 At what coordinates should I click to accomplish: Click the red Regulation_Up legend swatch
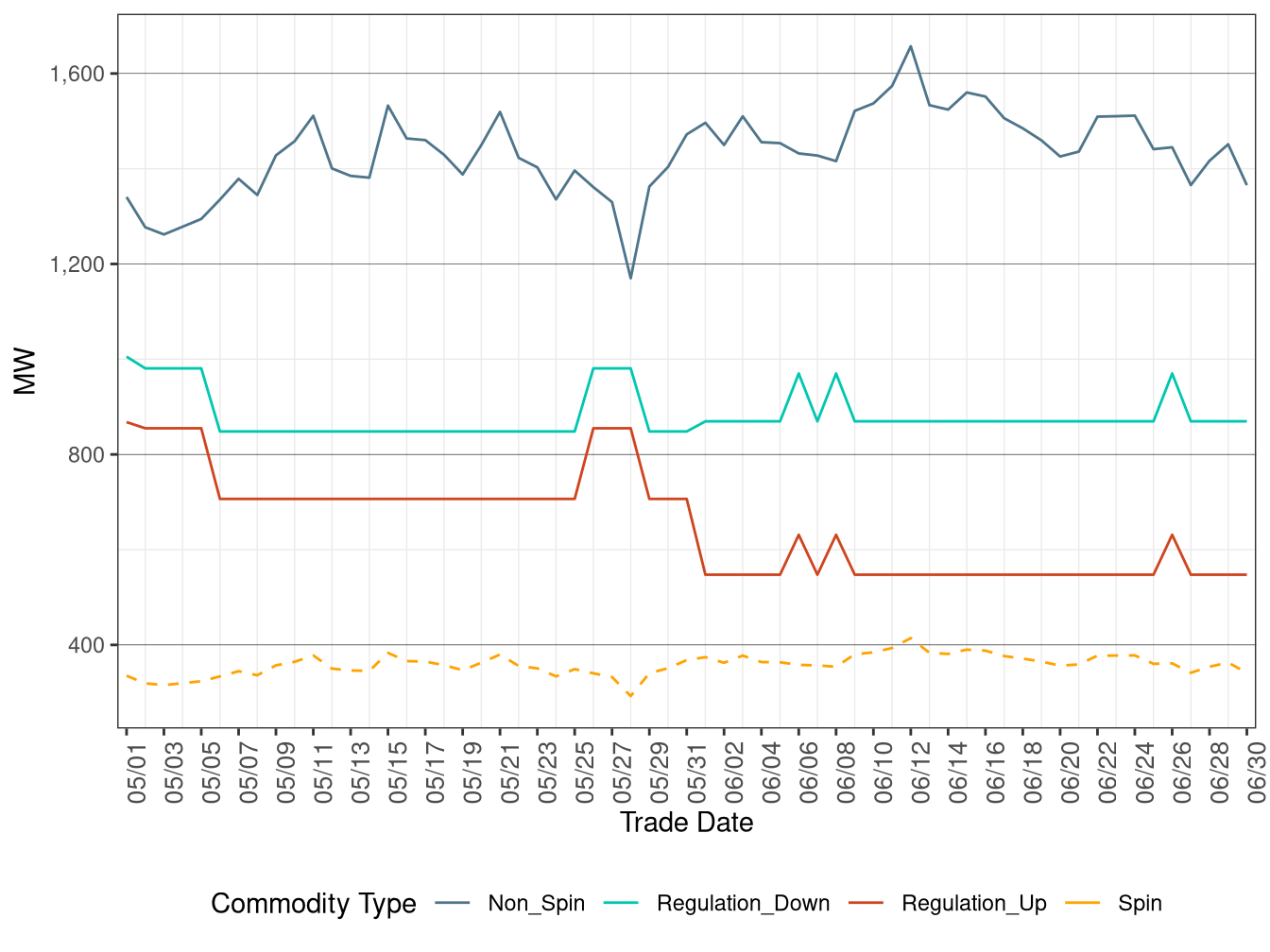(867, 904)
